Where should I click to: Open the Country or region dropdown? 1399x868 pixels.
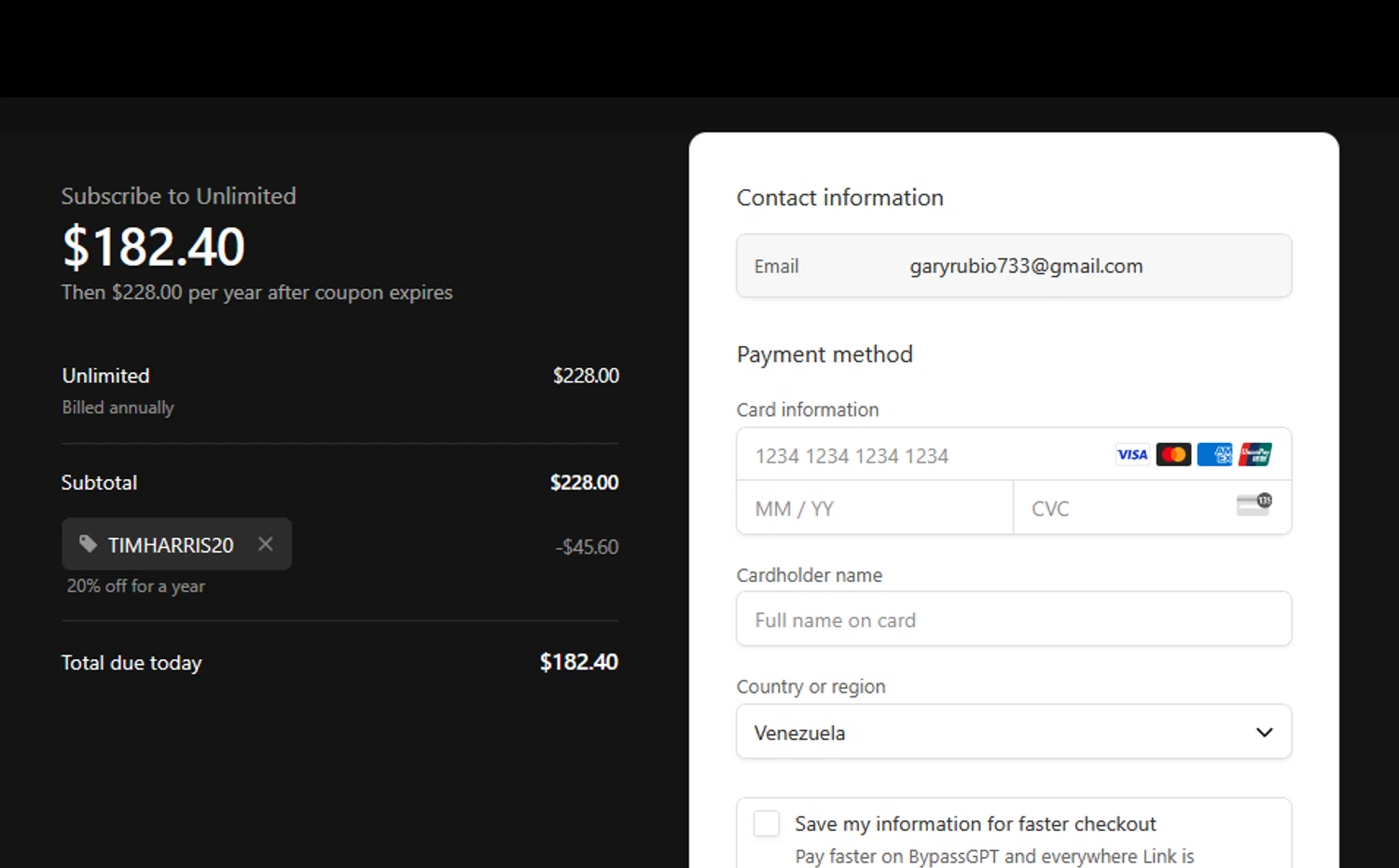pyautogui.click(x=1014, y=732)
